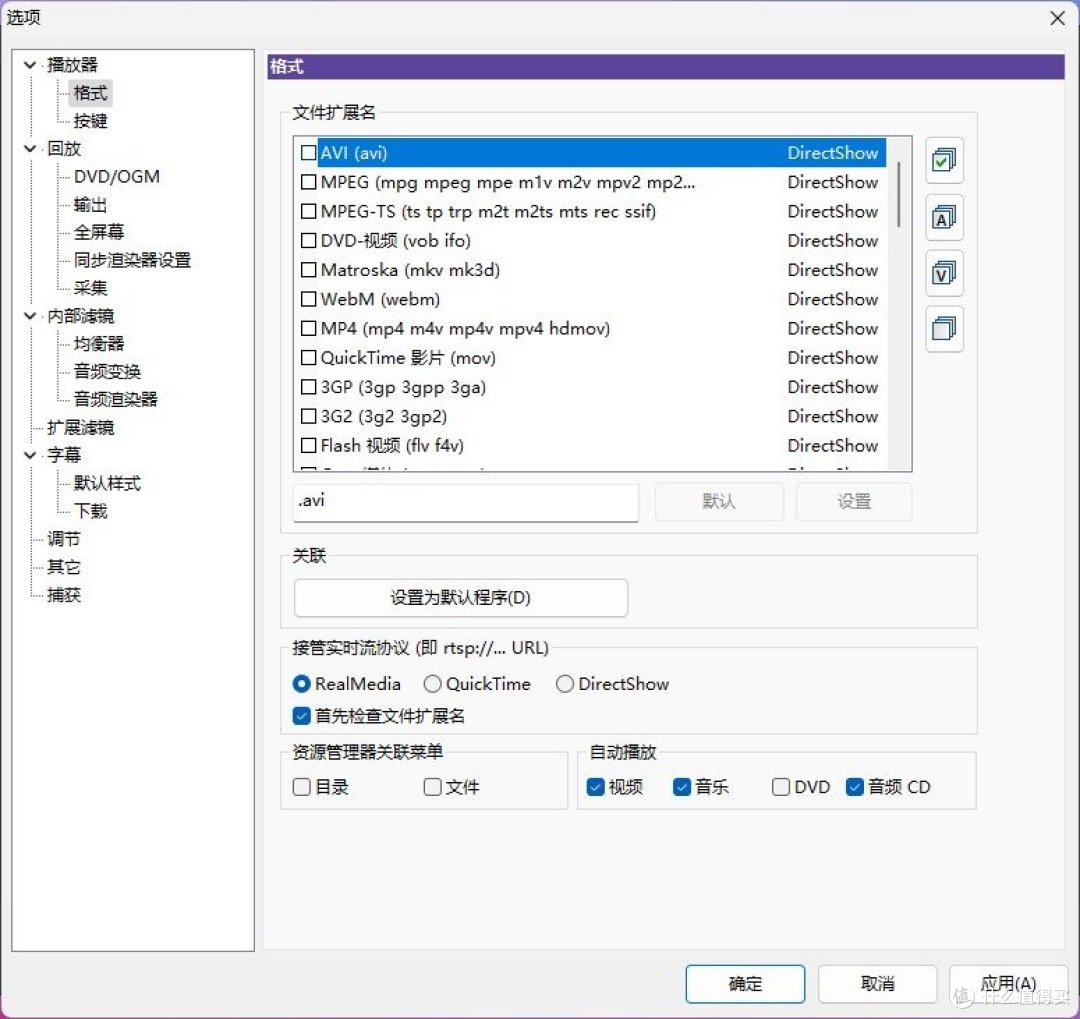Select the 回放 tree item

click(64, 149)
